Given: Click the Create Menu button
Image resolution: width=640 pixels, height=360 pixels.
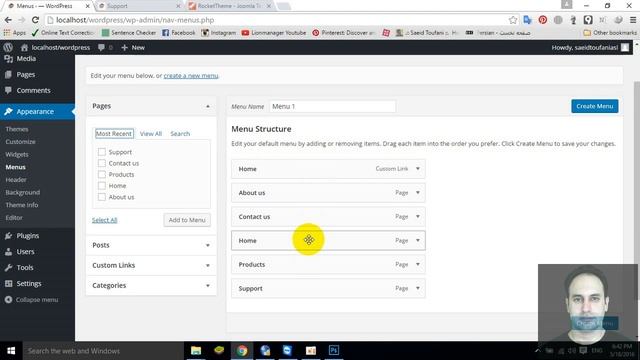Looking at the screenshot, I should [x=595, y=106].
